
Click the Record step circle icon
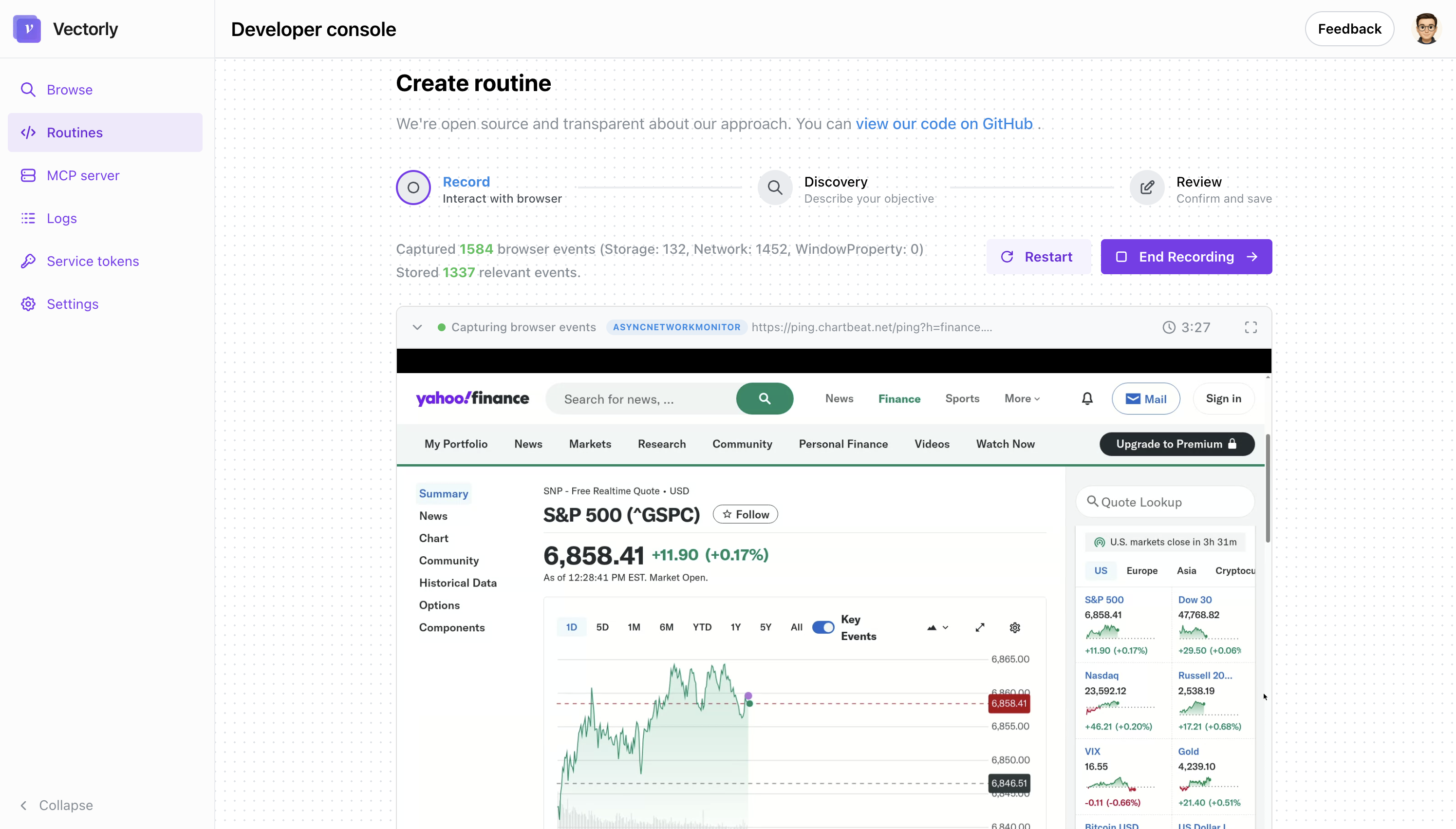pyautogui.click(x=413, y=188)
